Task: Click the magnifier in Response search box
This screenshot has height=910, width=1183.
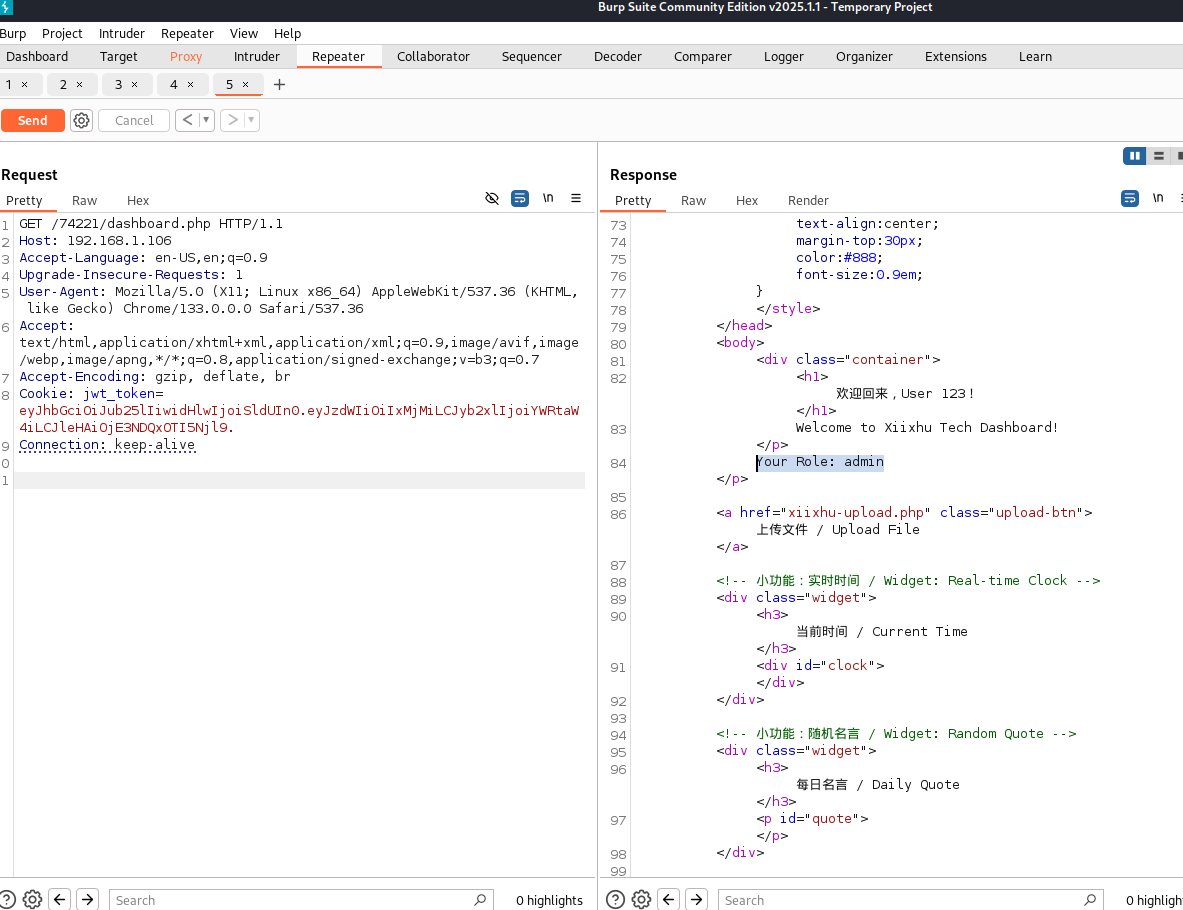Action: click(1089, 899)
